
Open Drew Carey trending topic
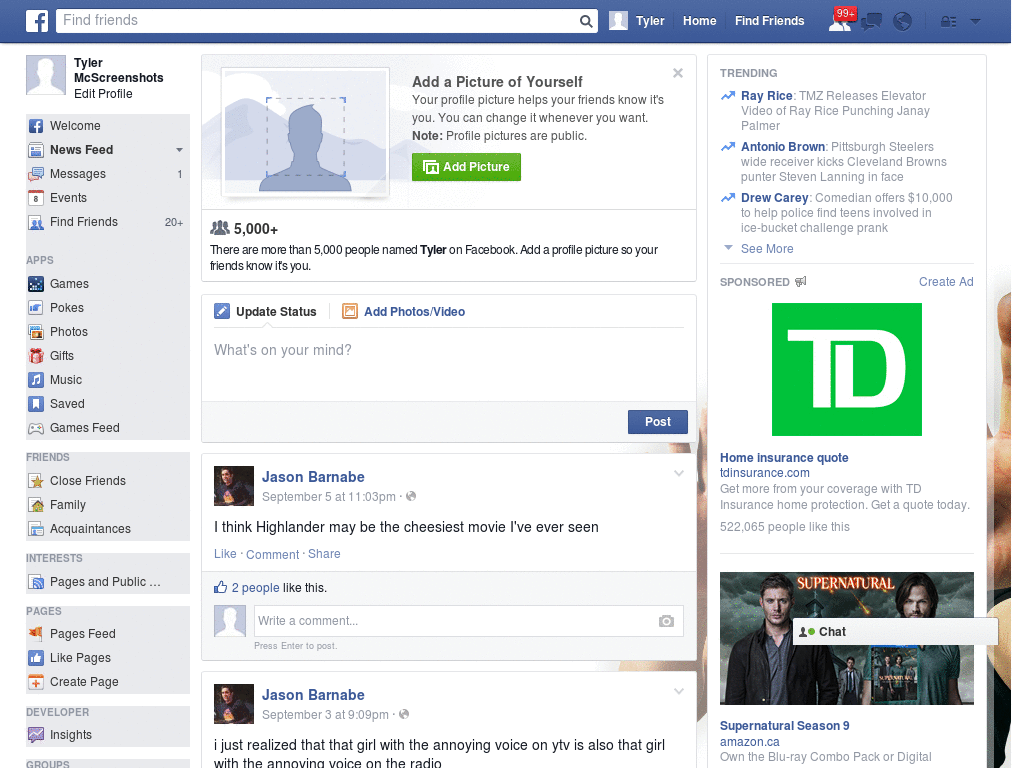pos(775,198)
